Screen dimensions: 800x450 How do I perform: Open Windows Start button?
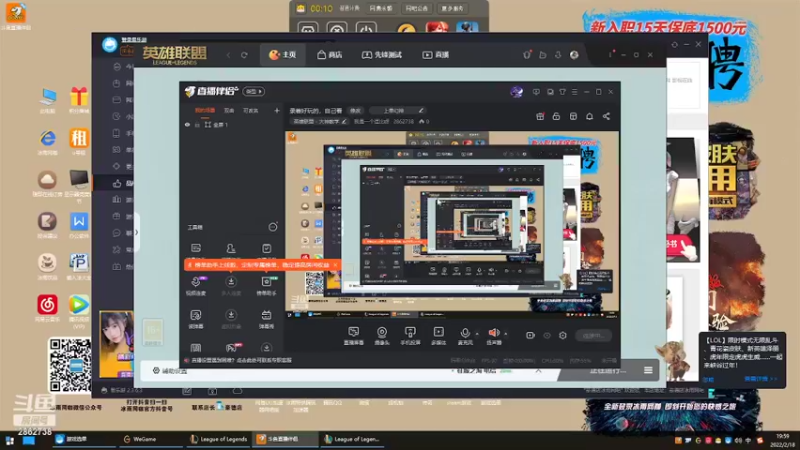[9, 440]
